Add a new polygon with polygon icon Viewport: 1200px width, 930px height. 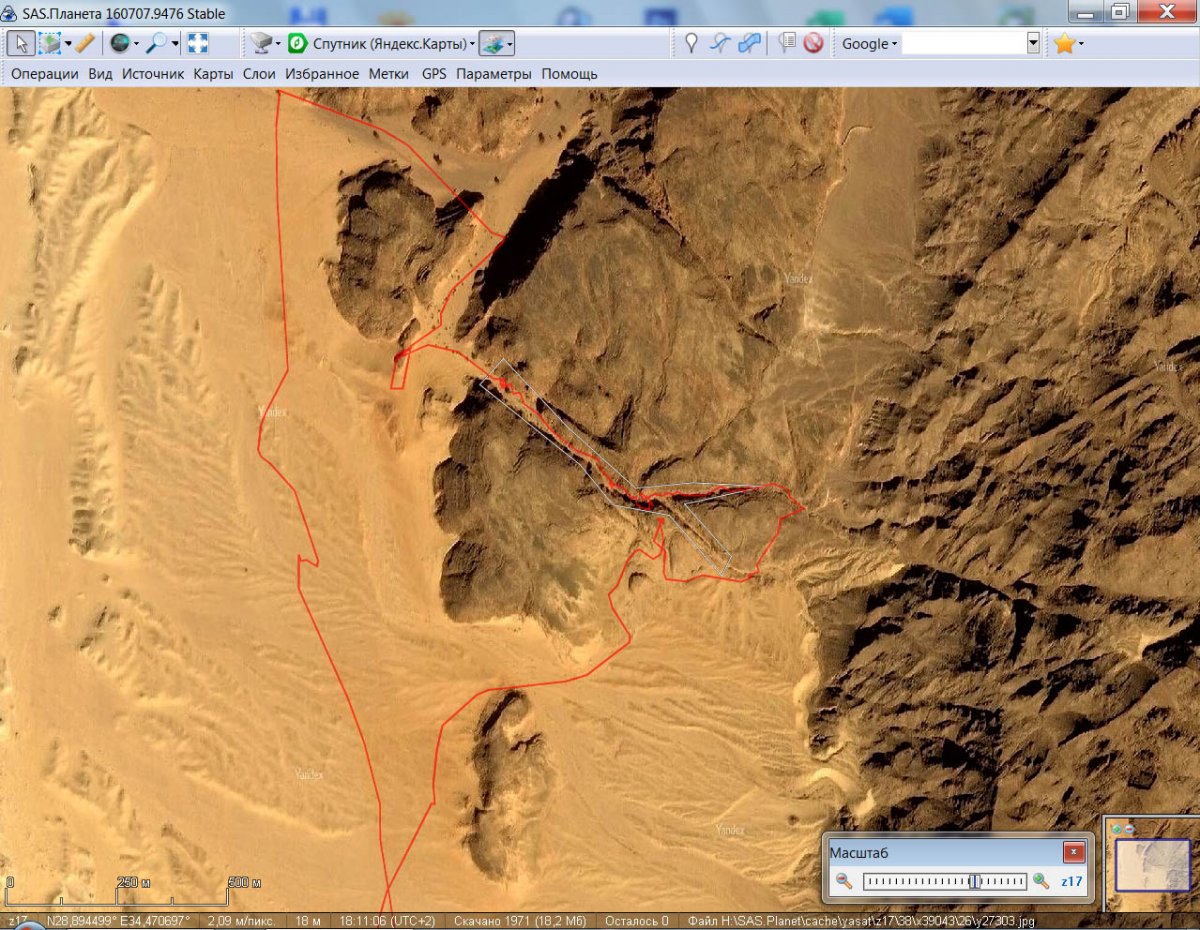click(749, 43)
